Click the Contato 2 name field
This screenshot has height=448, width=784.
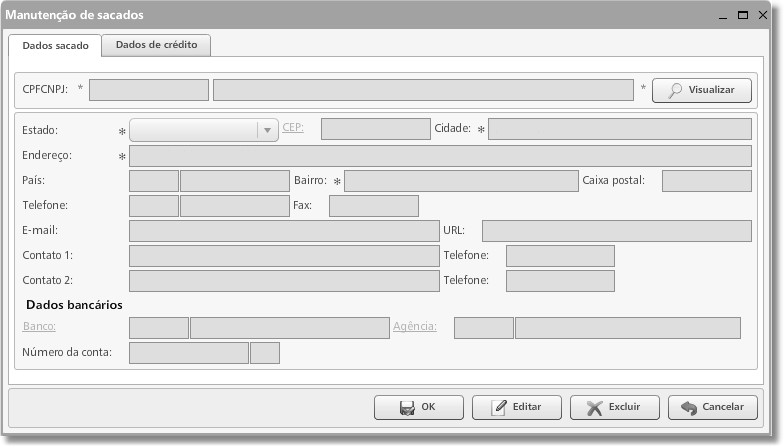pos(284,281)
